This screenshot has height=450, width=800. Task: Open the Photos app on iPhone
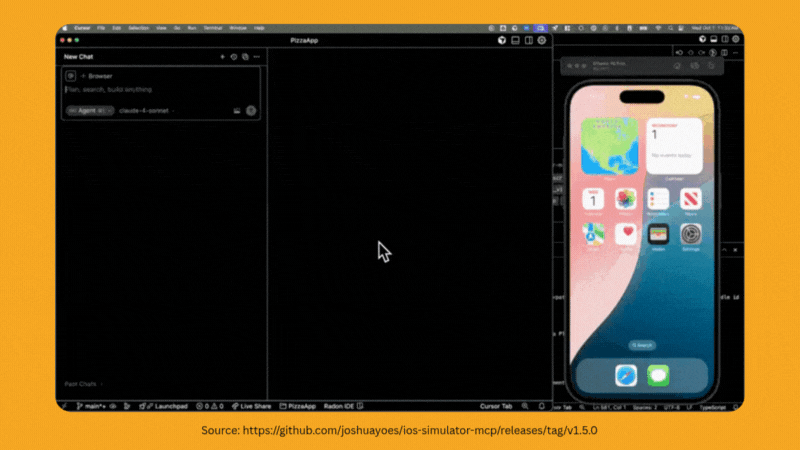coord(626,199)
